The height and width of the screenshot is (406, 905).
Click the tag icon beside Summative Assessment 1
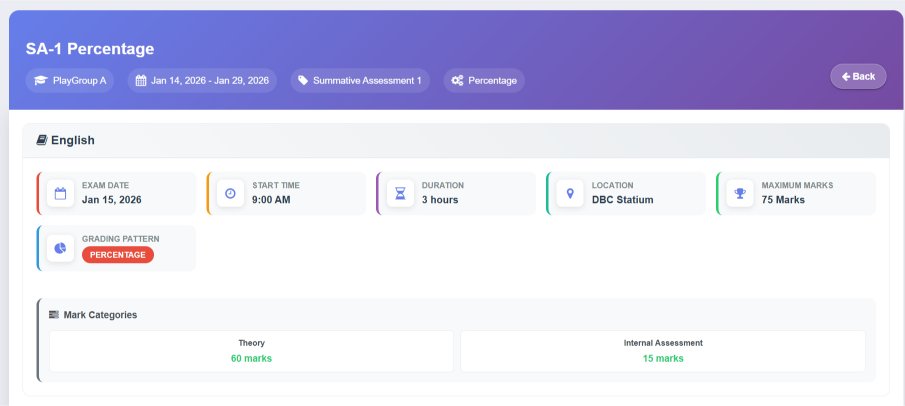click(x=303, y=81)
